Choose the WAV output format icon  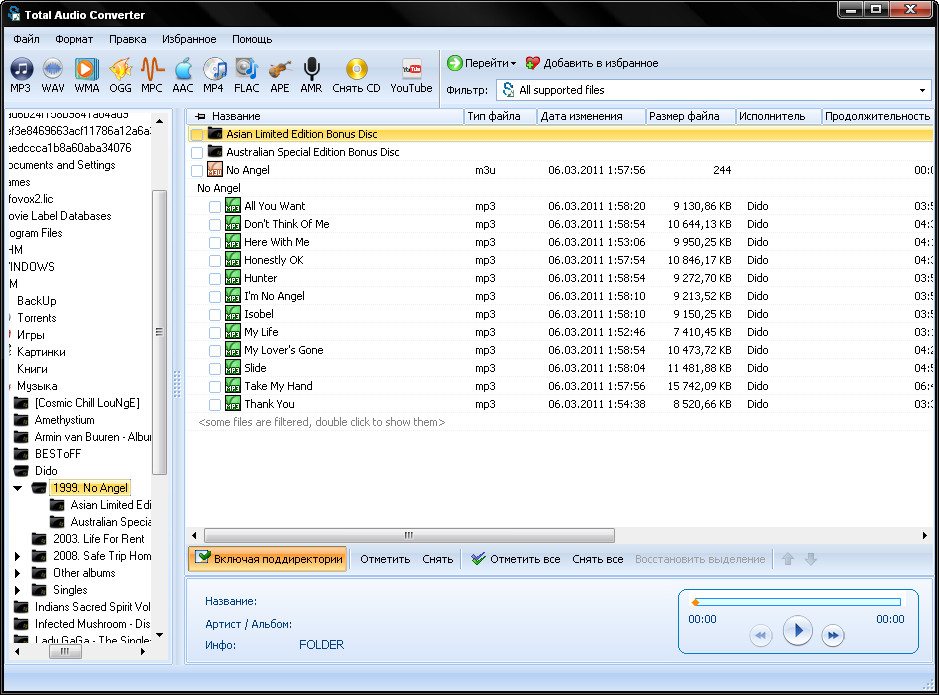point(53,69)
